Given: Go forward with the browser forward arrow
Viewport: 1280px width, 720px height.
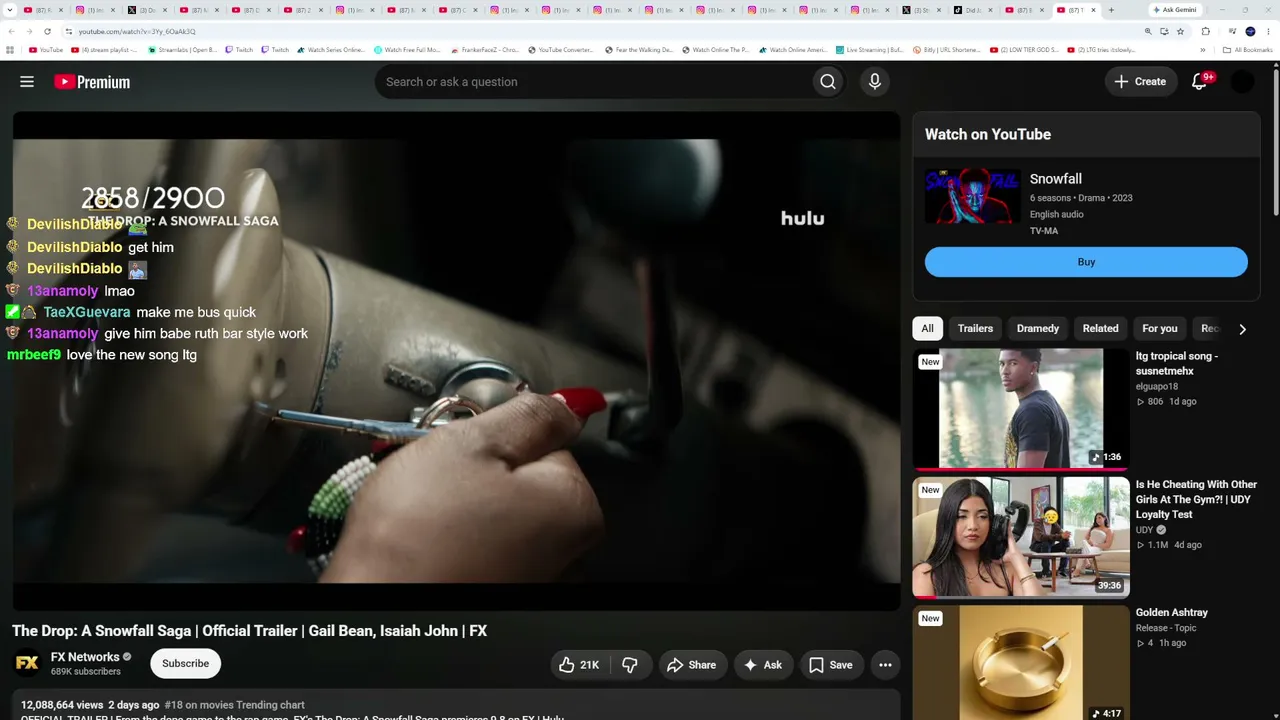Looking at the screenshot, I should (30, 31).
